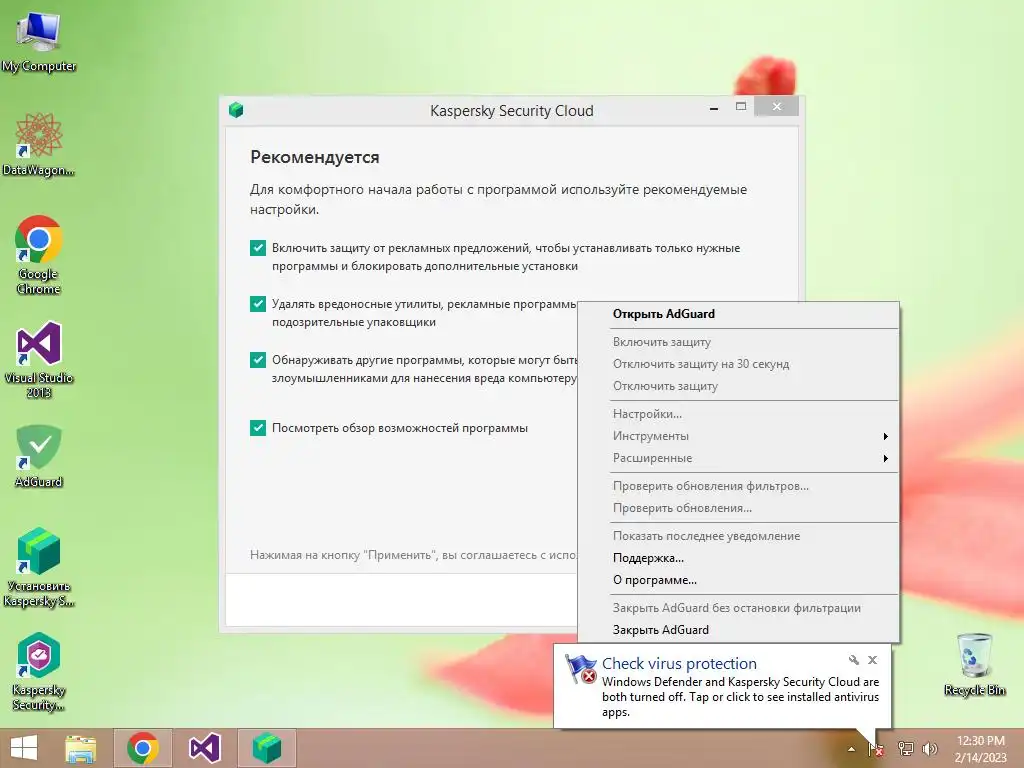Viewport: 1024px width, 768px height.
Task: Open the Windows Start button
Action: [24, 748]
